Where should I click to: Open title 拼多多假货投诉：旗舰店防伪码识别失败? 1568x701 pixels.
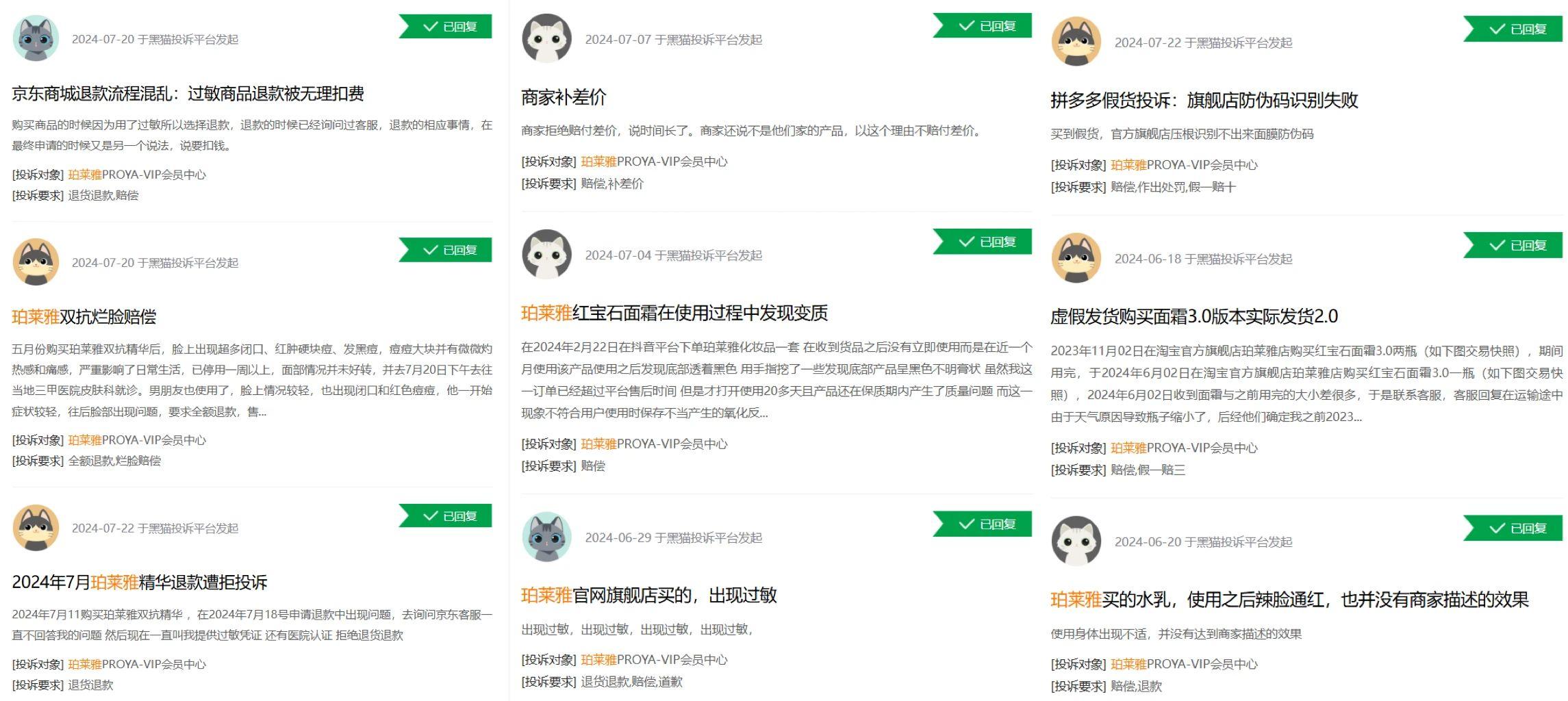point(1204,100)
